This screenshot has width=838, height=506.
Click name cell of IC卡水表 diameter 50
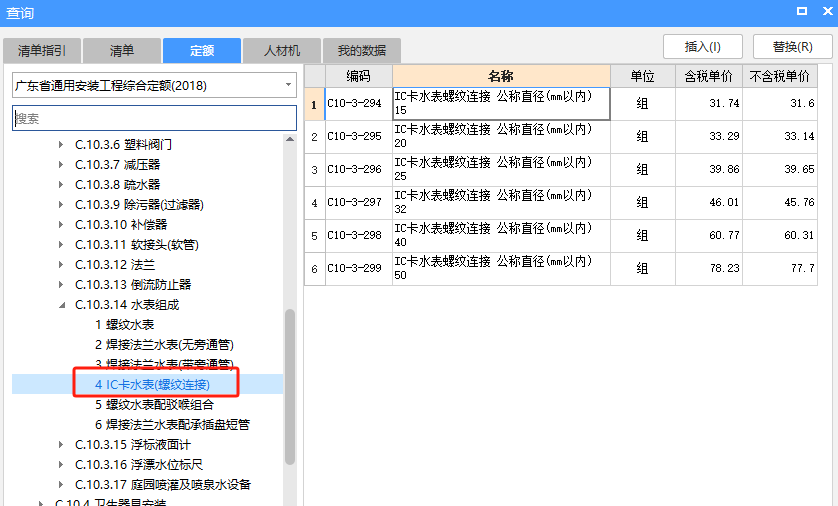click(x=501, y=269)
